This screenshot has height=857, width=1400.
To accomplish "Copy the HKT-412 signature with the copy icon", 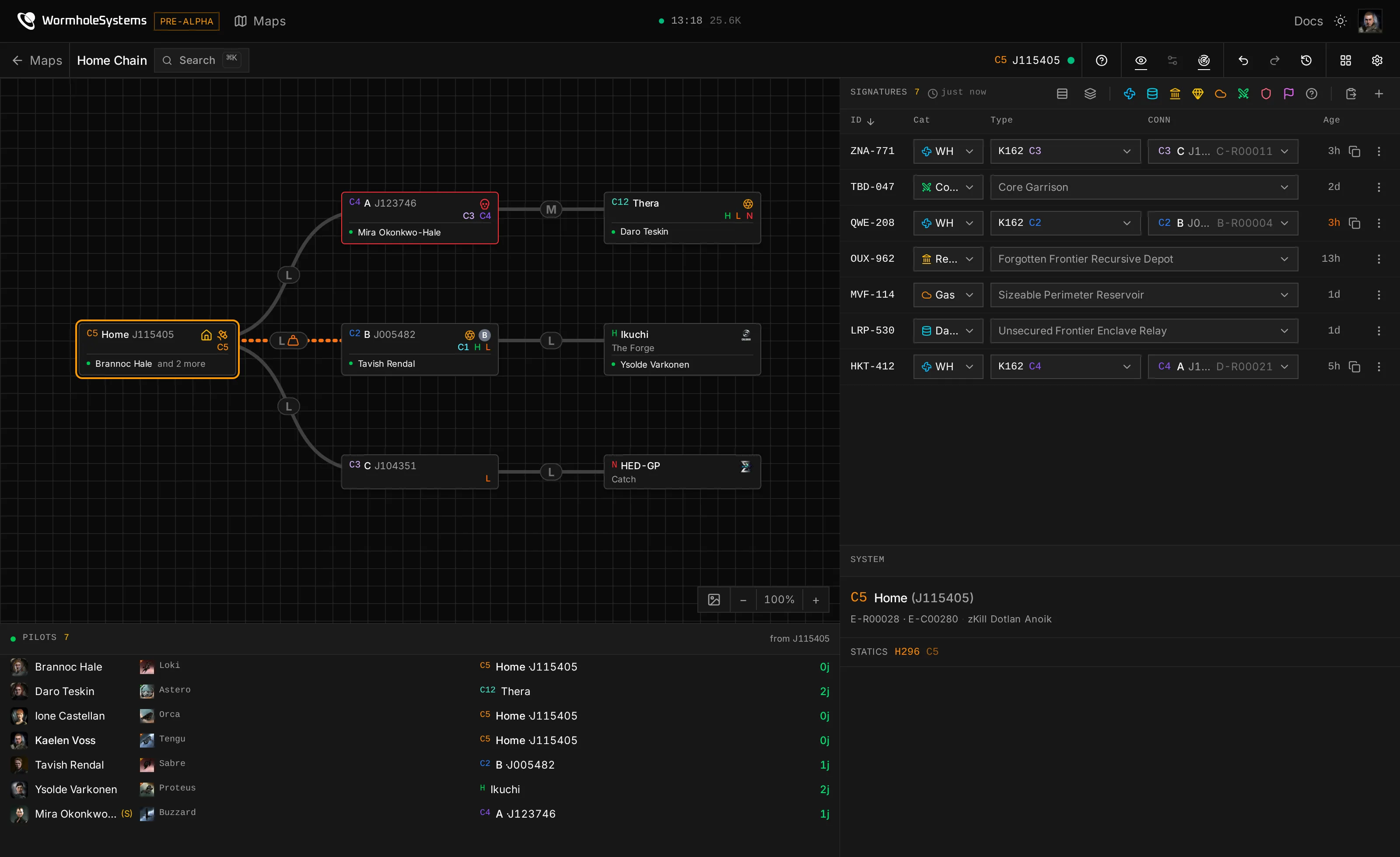I will coord(1354,366).
